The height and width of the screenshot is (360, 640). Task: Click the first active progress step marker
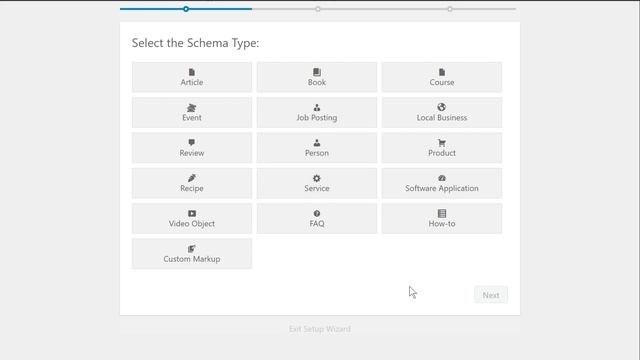coord(186,9)
